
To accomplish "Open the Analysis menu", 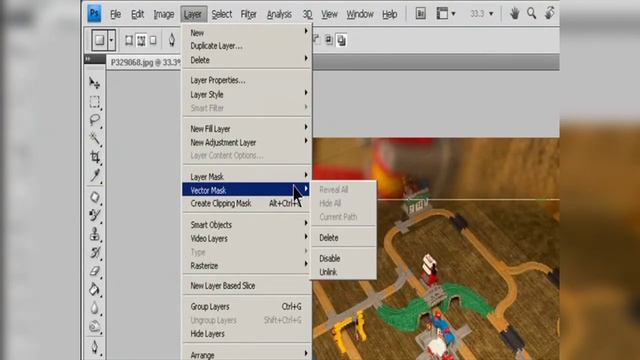I will [279, 14].
